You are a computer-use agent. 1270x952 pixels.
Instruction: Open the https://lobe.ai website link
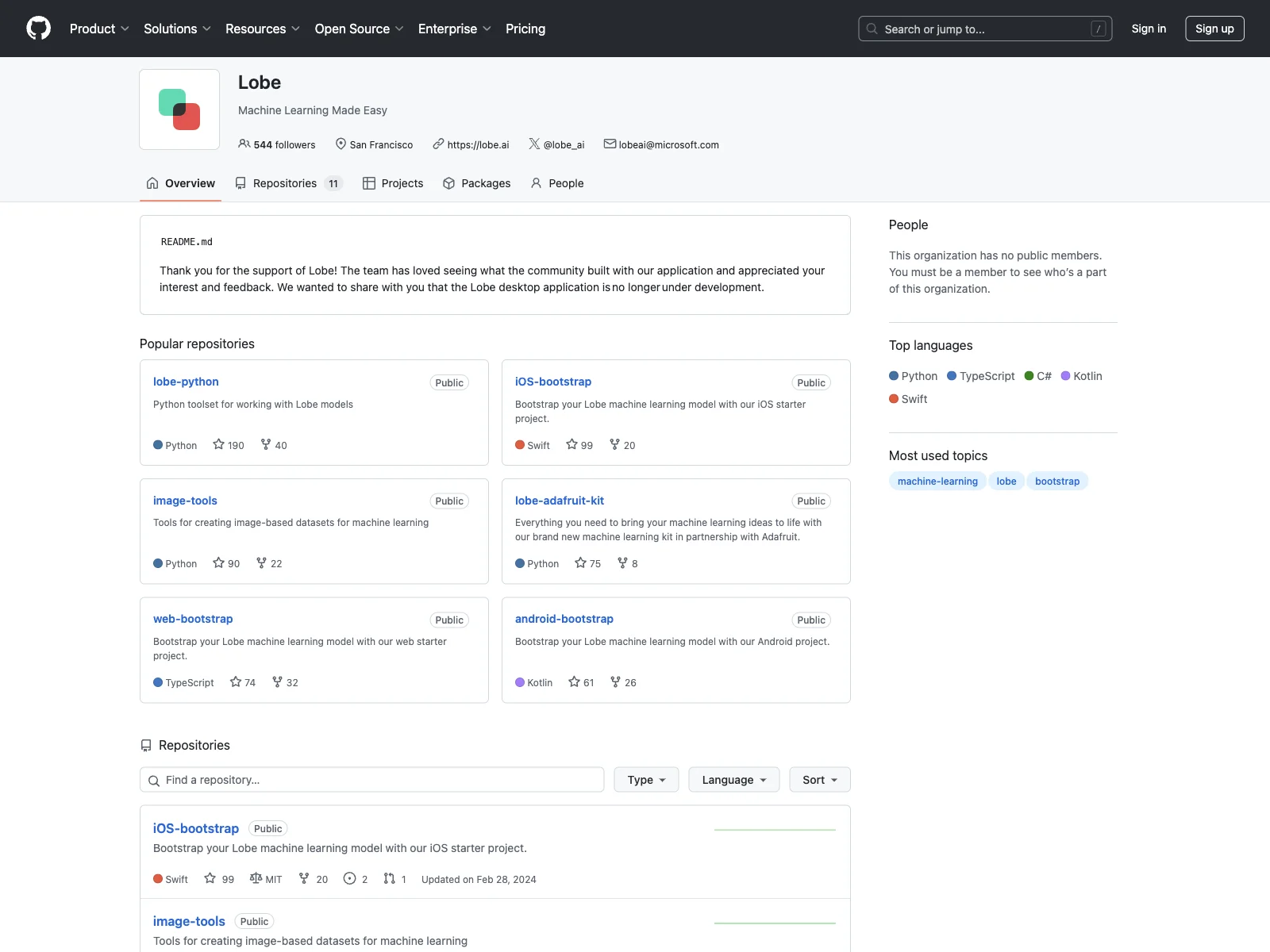tap(478, 144)
